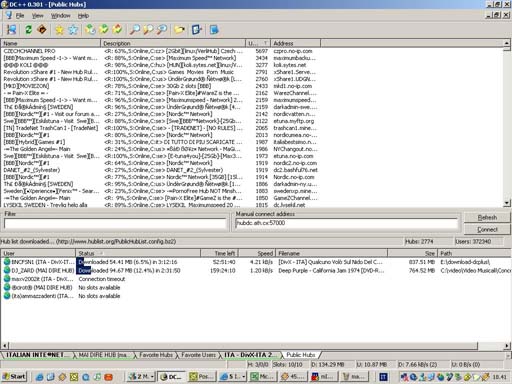Screen dimensions: 512x384
Task: Sort transfers by Filename column header
Action: coord(331,253)
